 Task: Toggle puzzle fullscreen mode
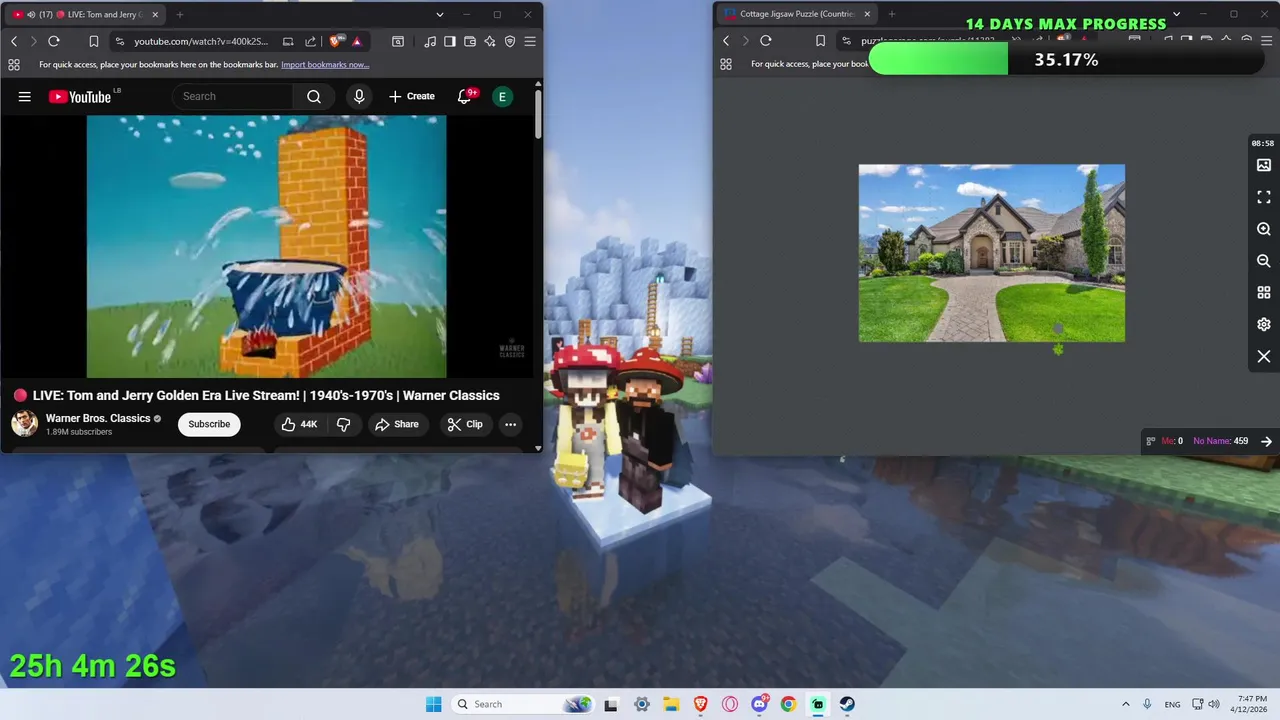click(x=1264, y=197)
